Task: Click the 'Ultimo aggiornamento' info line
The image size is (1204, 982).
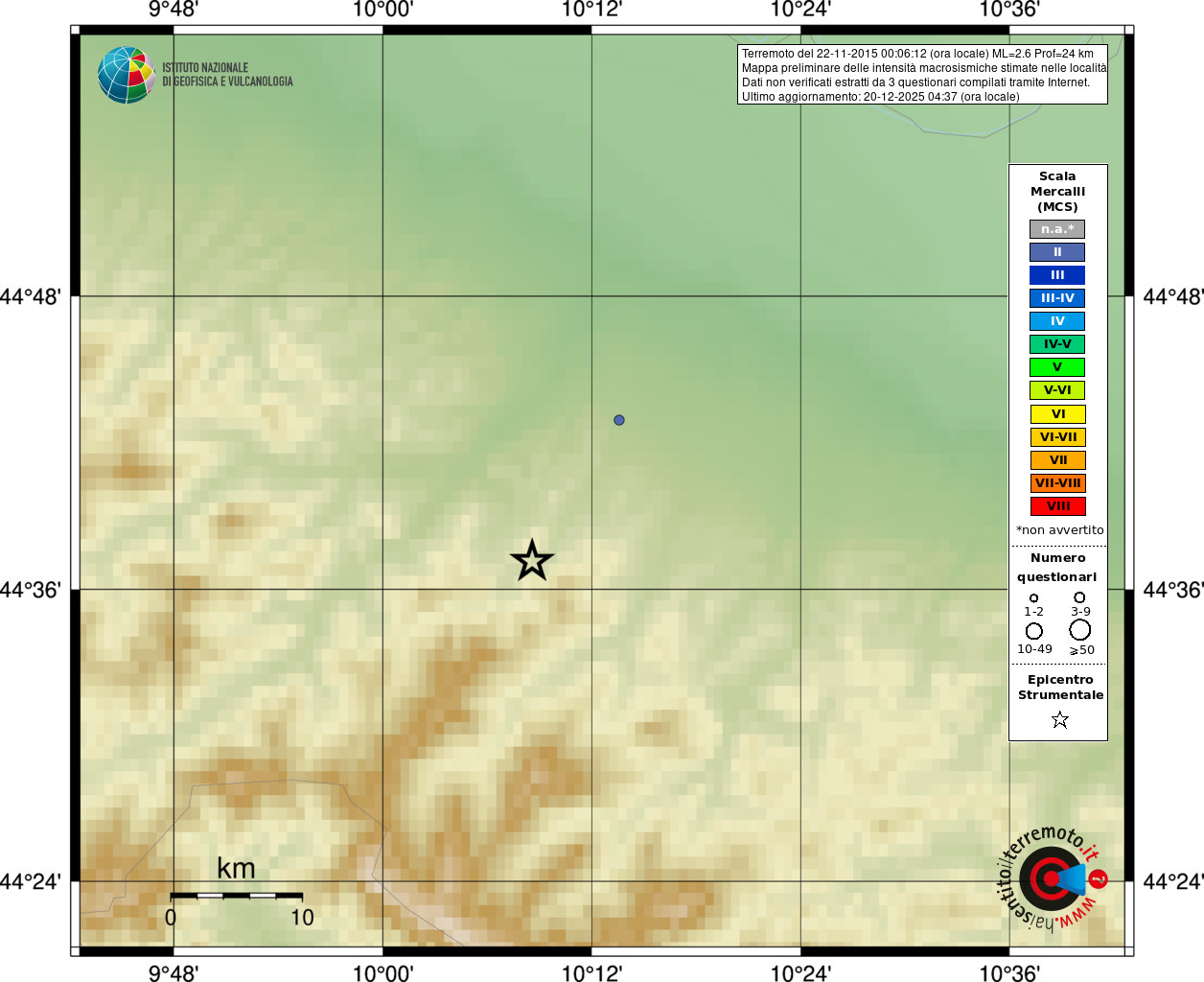Action: 881,97
